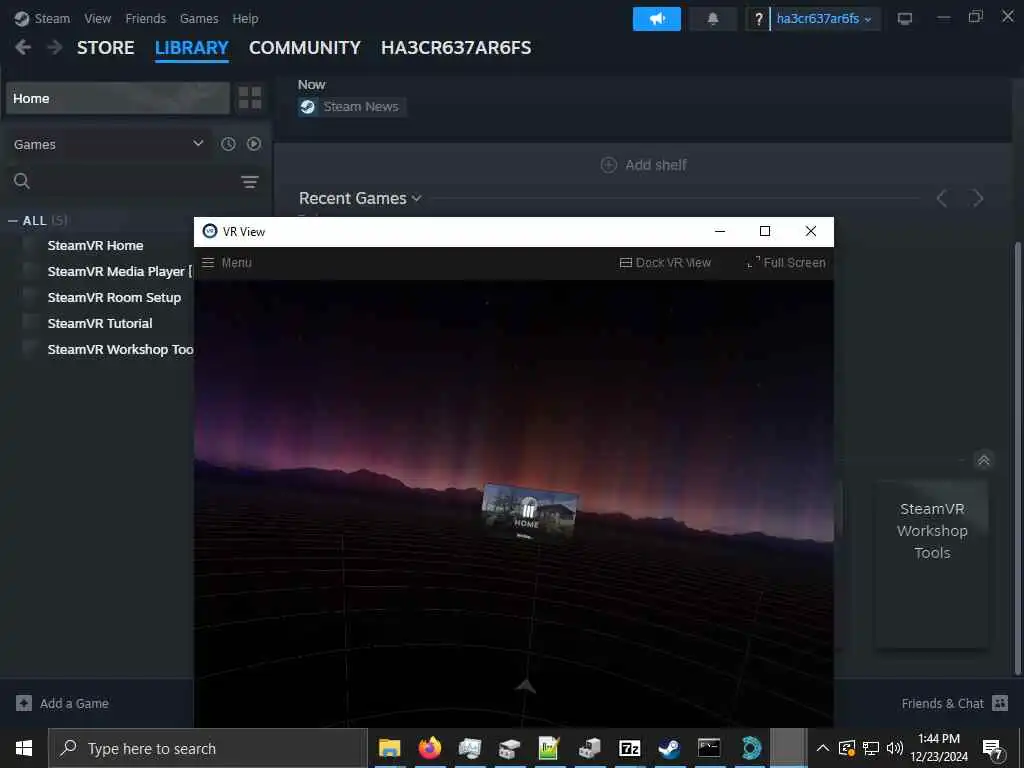Toggle the library grid view icon
This screenshot has width=1024, height=768.
click(249, 98)
